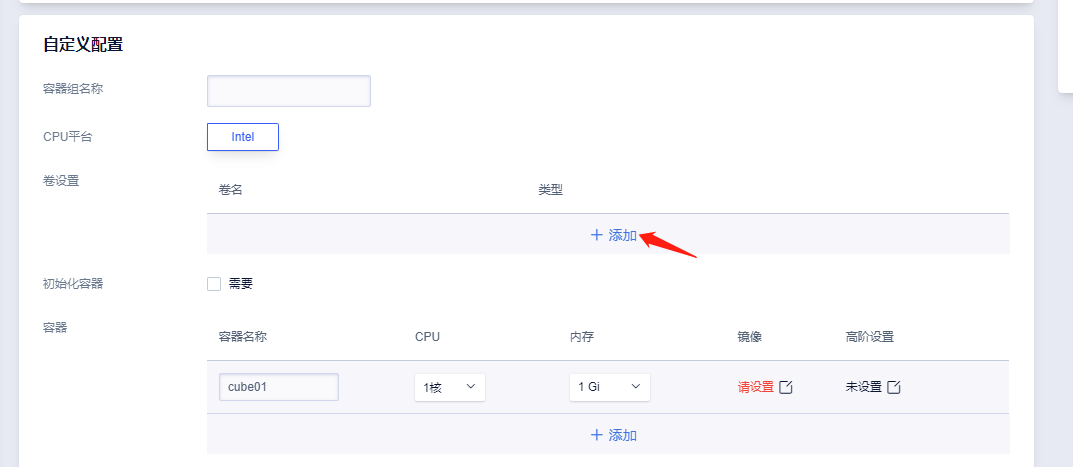Screen dimensions: 1073x467
Task: Open the memory dropdown showing 1 Gi
Action: pos(610,387)
